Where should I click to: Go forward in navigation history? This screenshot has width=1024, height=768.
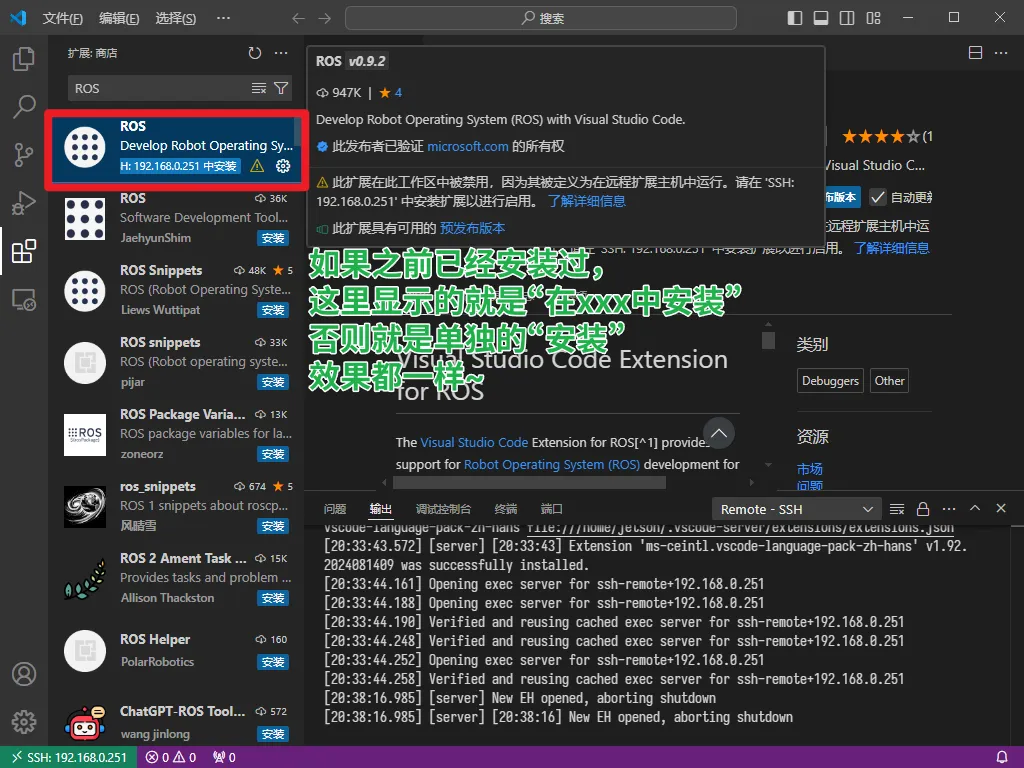click(x=325, y=18)
